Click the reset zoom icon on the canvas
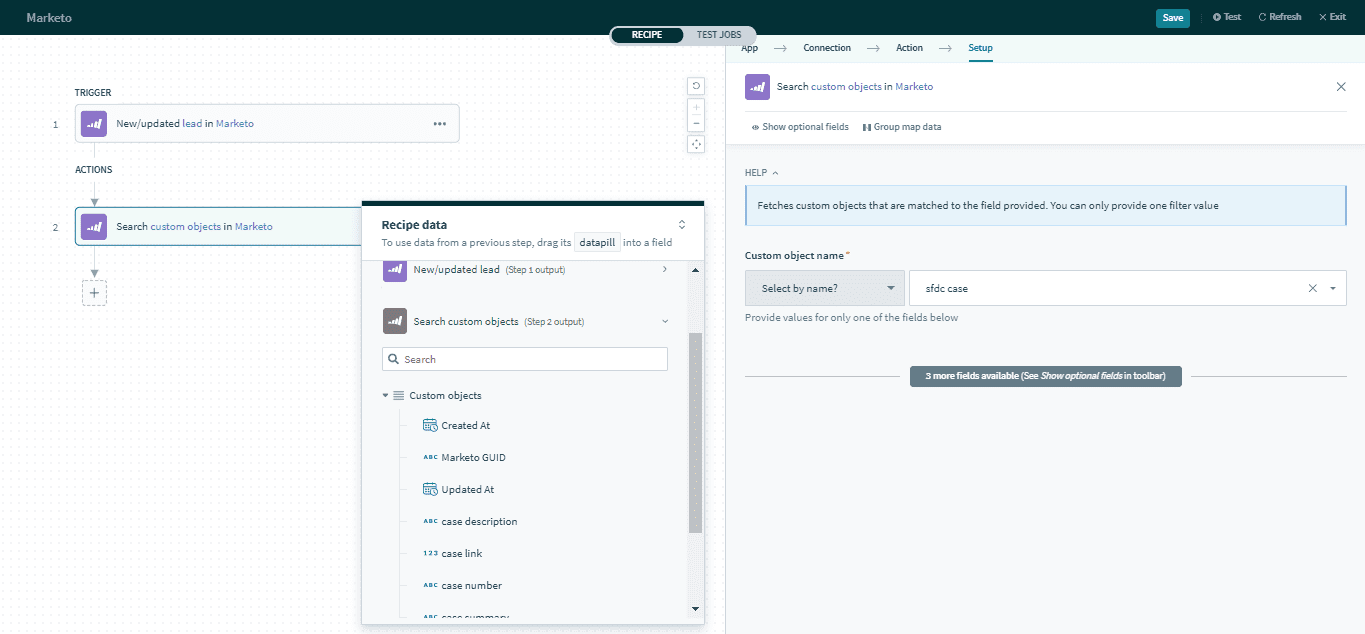The width and height of the screenshot is (1365, 634). click(696, 86)
